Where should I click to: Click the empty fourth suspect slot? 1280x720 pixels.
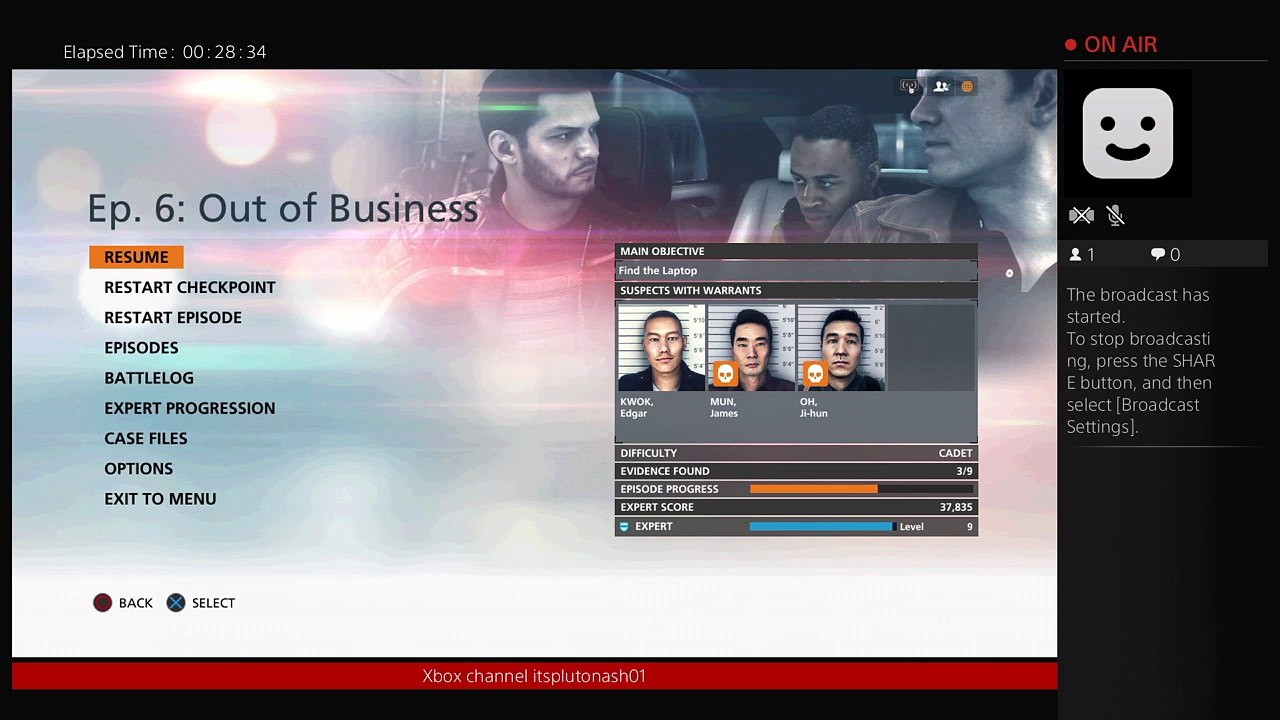pyautogui.click(x=931, y=348)
